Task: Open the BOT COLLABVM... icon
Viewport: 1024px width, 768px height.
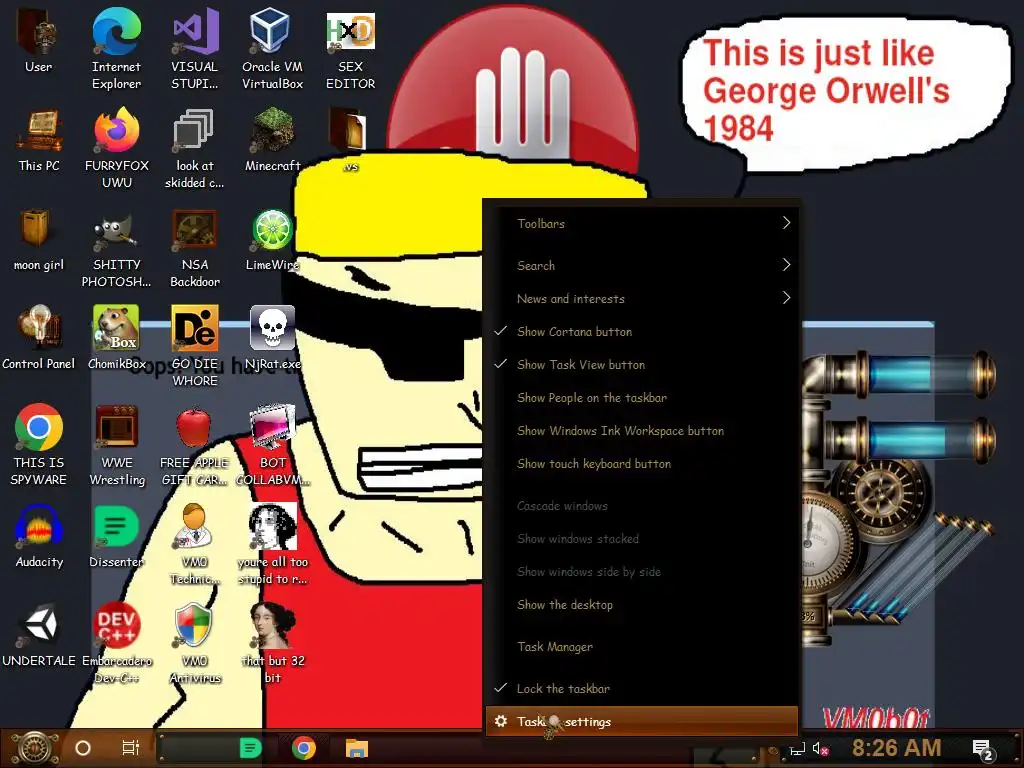Action: pos(272,444)
